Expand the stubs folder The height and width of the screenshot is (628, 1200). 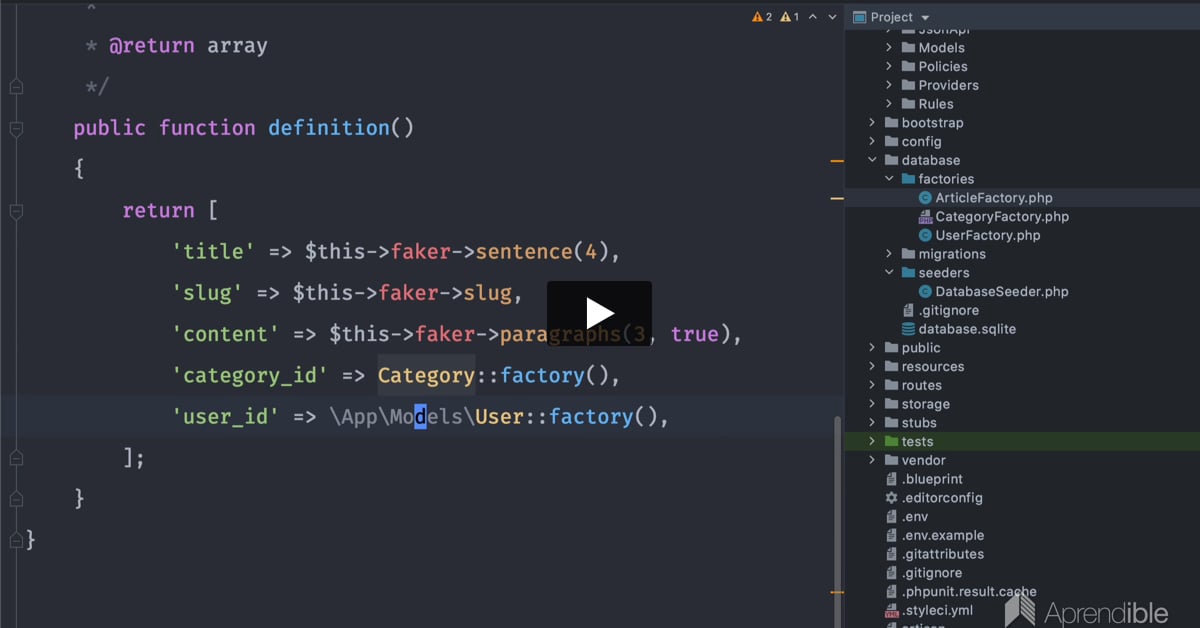872,423
